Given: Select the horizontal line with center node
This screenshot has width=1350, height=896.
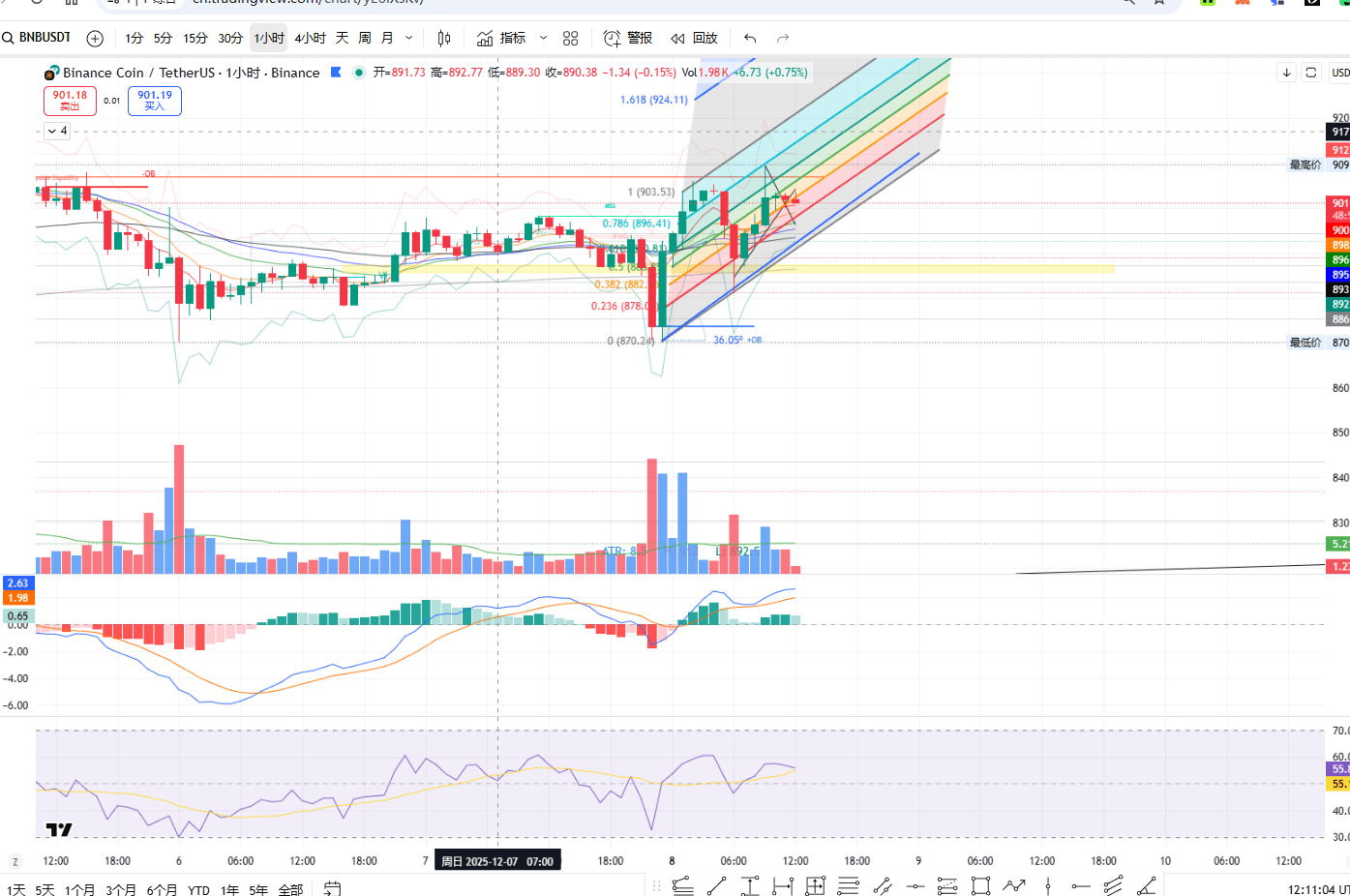Looking at the screenshot, I should (x=915, y=885).
